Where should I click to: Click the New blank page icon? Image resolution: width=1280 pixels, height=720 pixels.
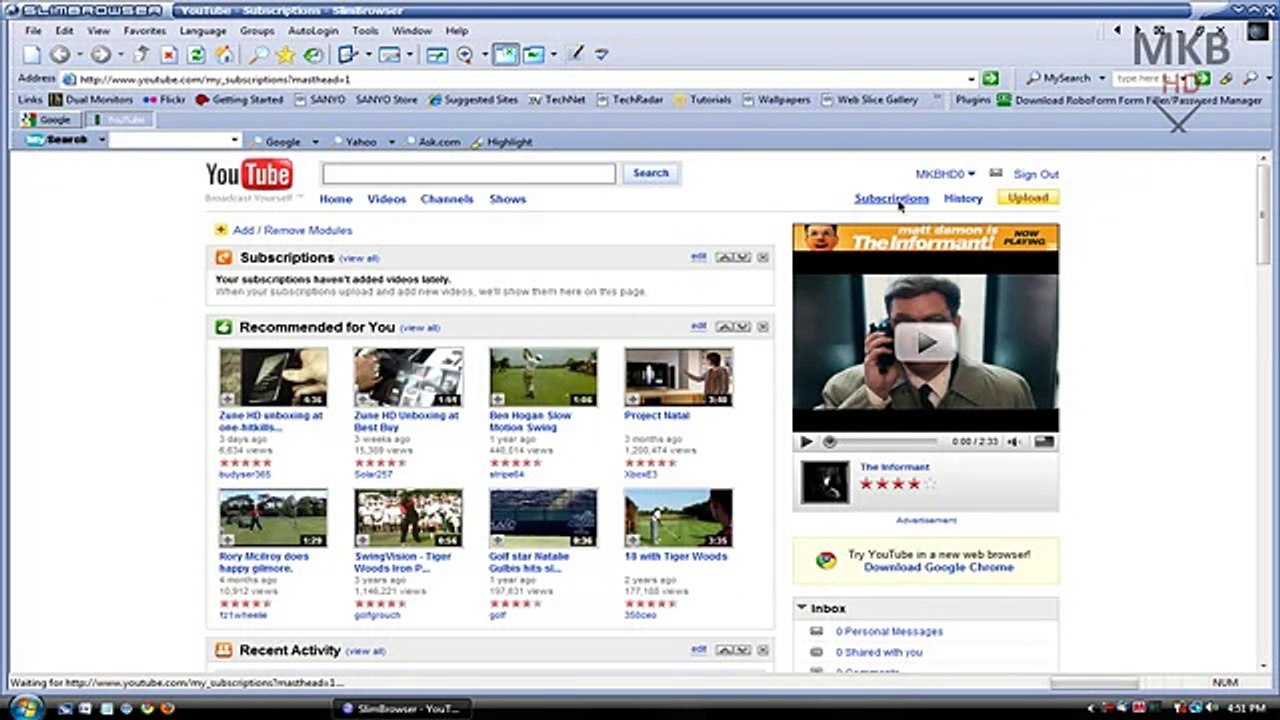(x=32, y=55)
